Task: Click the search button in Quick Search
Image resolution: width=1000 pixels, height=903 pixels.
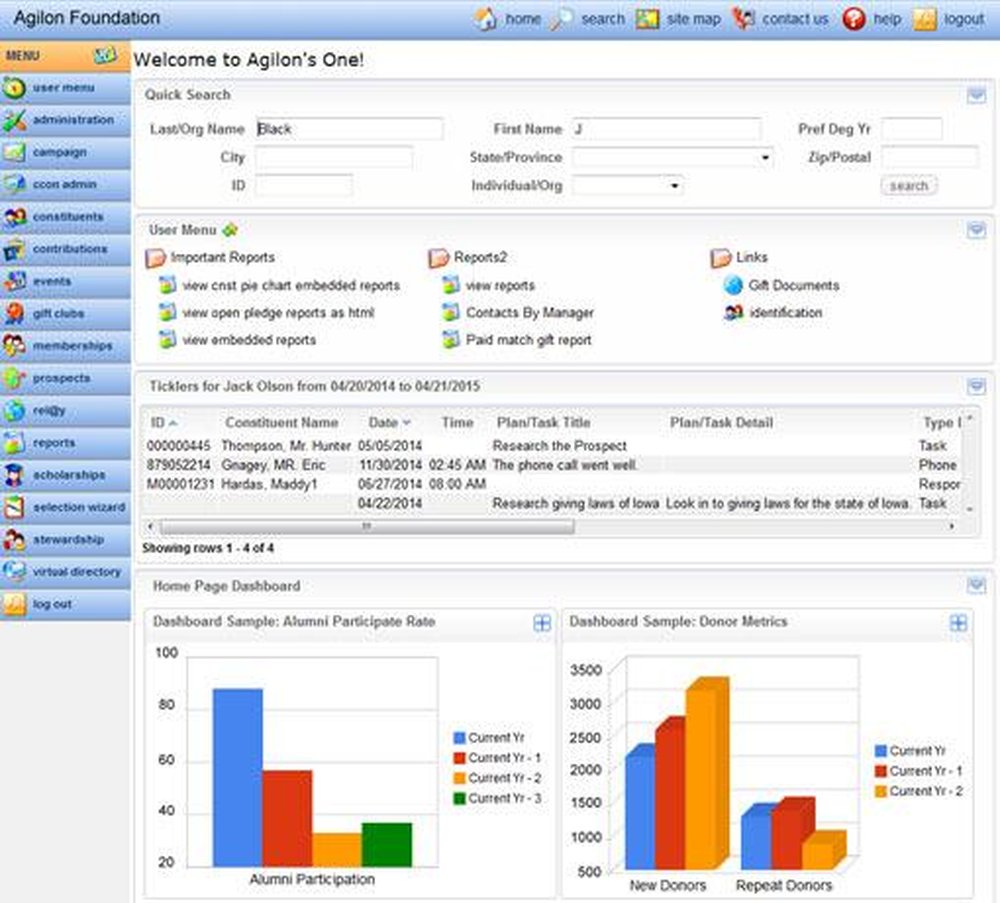Action: [x=909, y=186]
